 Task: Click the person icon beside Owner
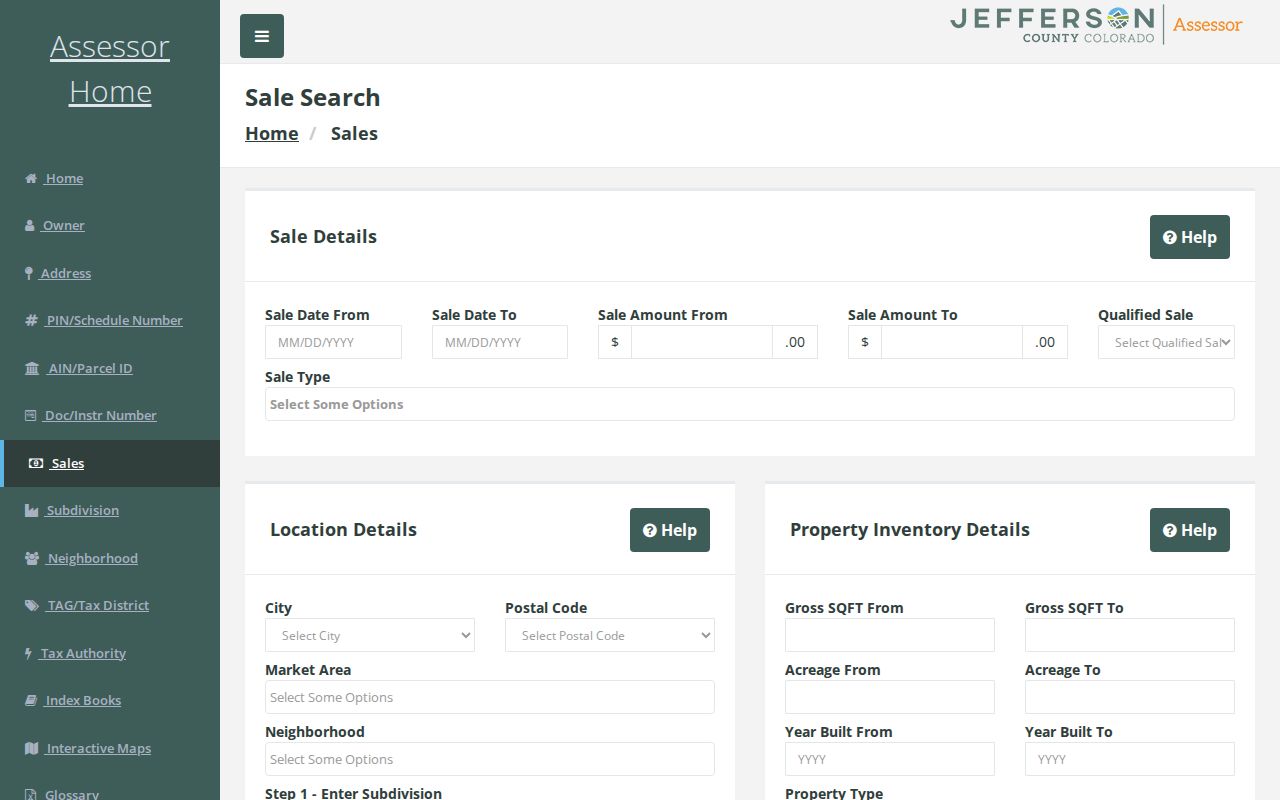[30, 225]
